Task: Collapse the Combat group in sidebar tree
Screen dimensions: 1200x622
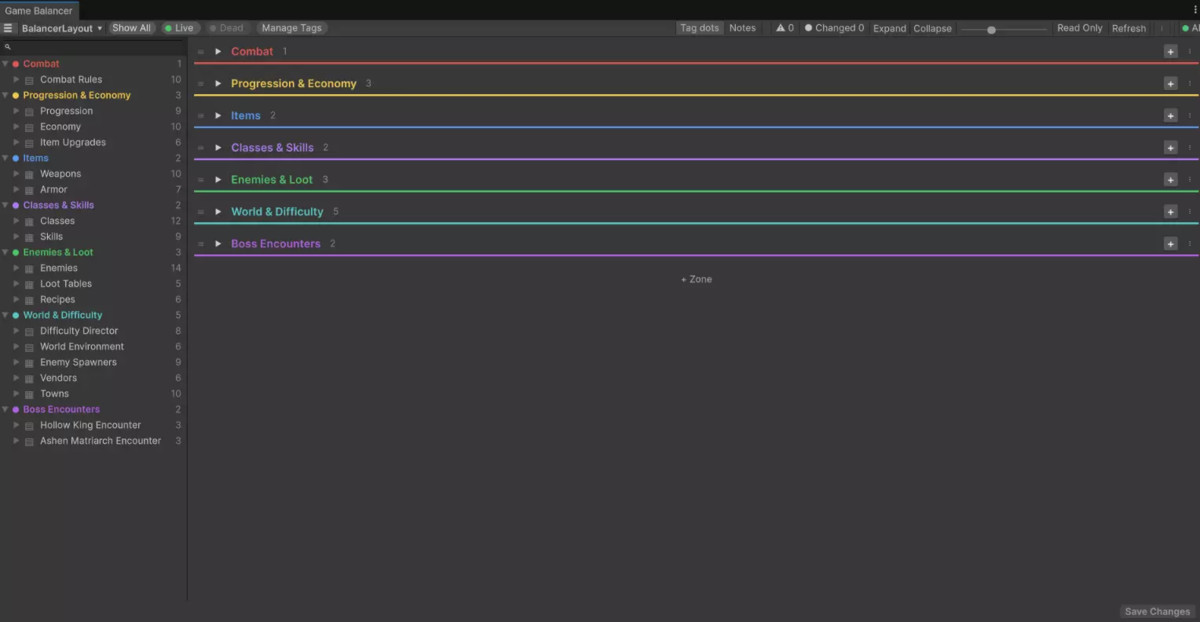Action: click(5, 64)
